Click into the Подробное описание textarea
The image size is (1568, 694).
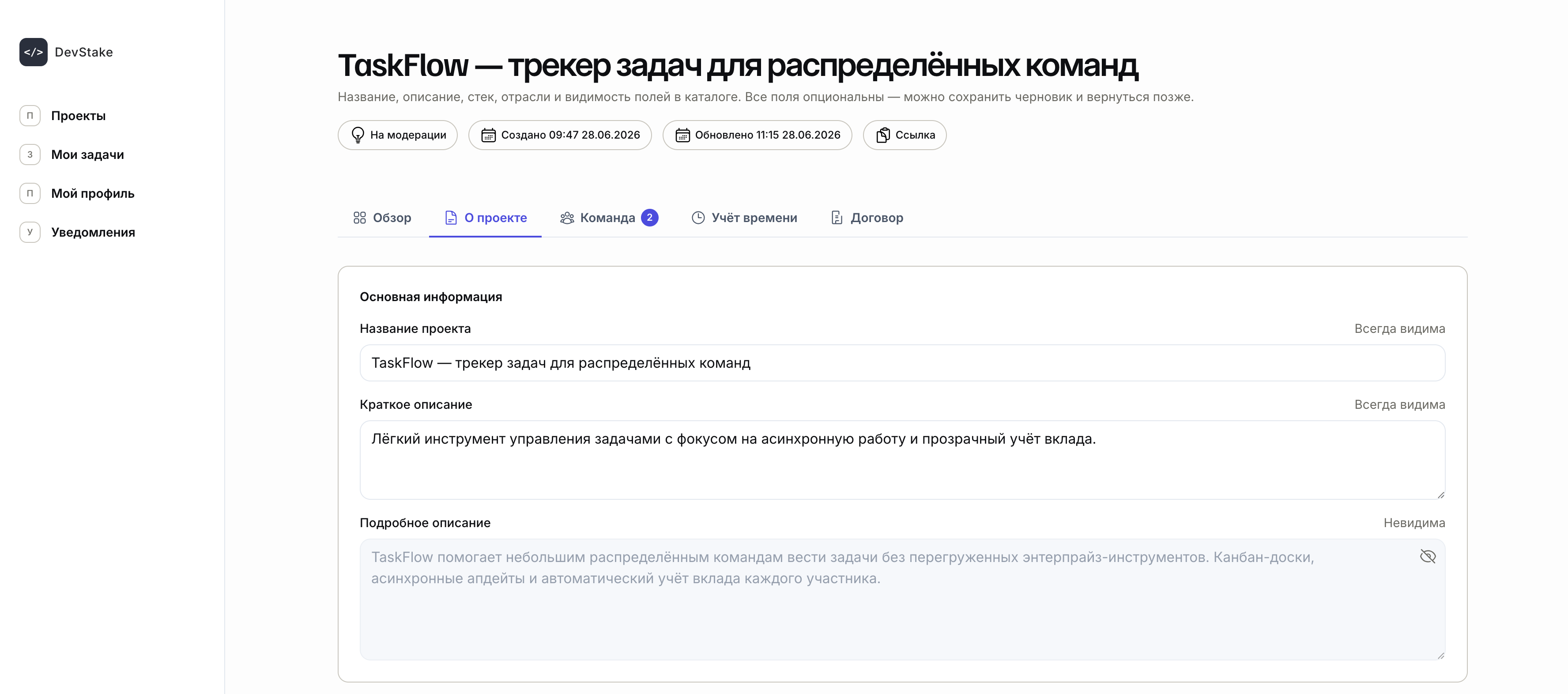pos(902,600)
